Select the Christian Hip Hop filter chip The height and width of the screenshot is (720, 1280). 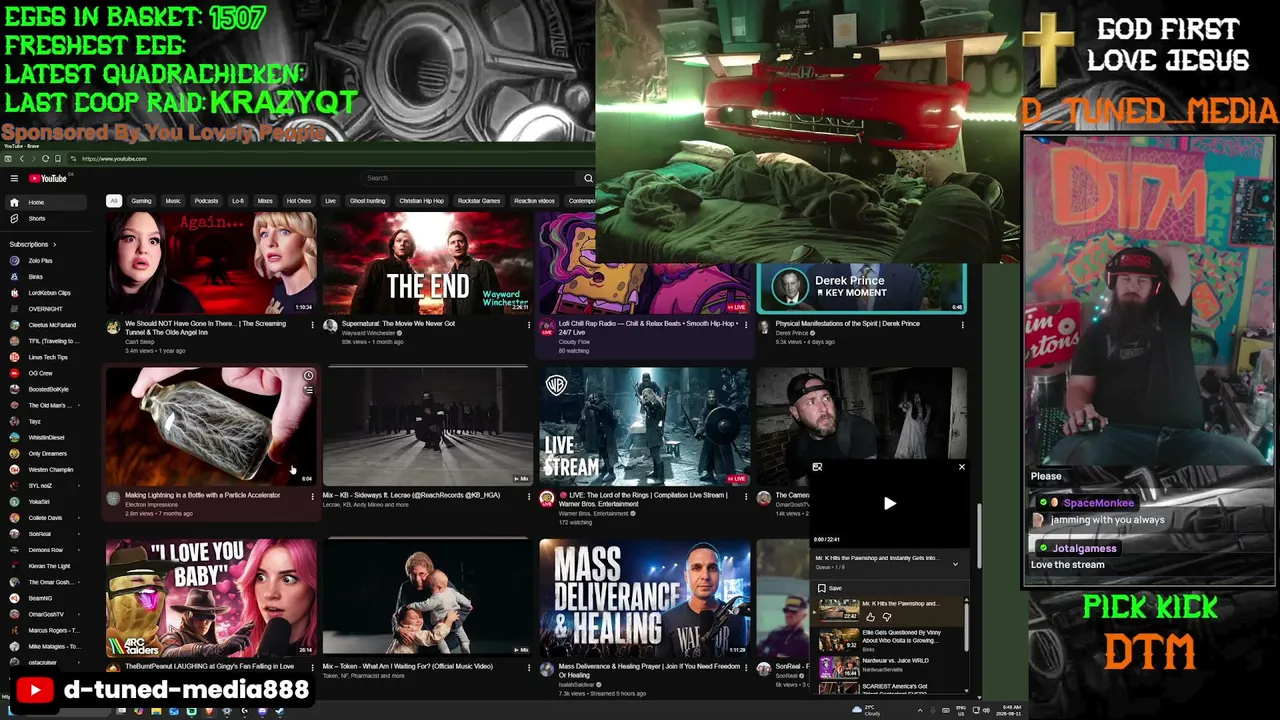(x=422, y=201)
